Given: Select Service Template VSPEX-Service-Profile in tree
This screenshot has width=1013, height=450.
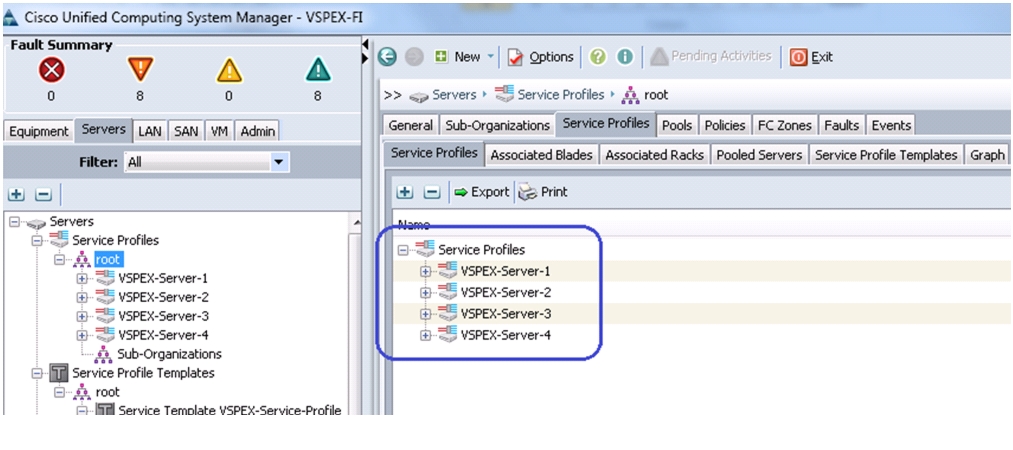Looking at the screenshot, I should 229,410.
